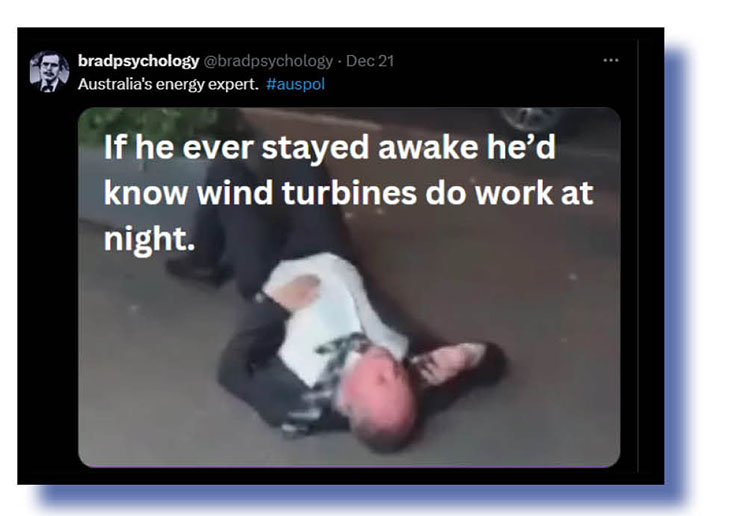Click the word "night." in the caption

[x=149, y=240]
